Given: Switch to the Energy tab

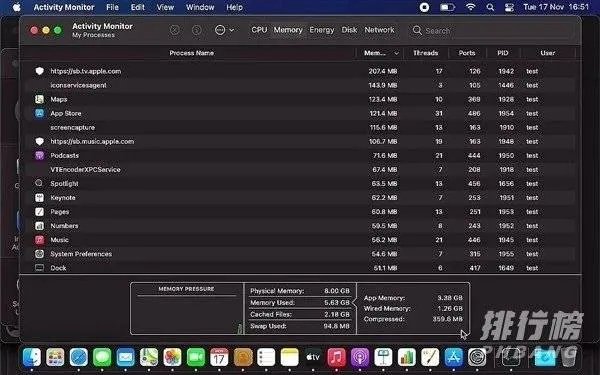Looking at the screenshot, I should coord(321,30).
